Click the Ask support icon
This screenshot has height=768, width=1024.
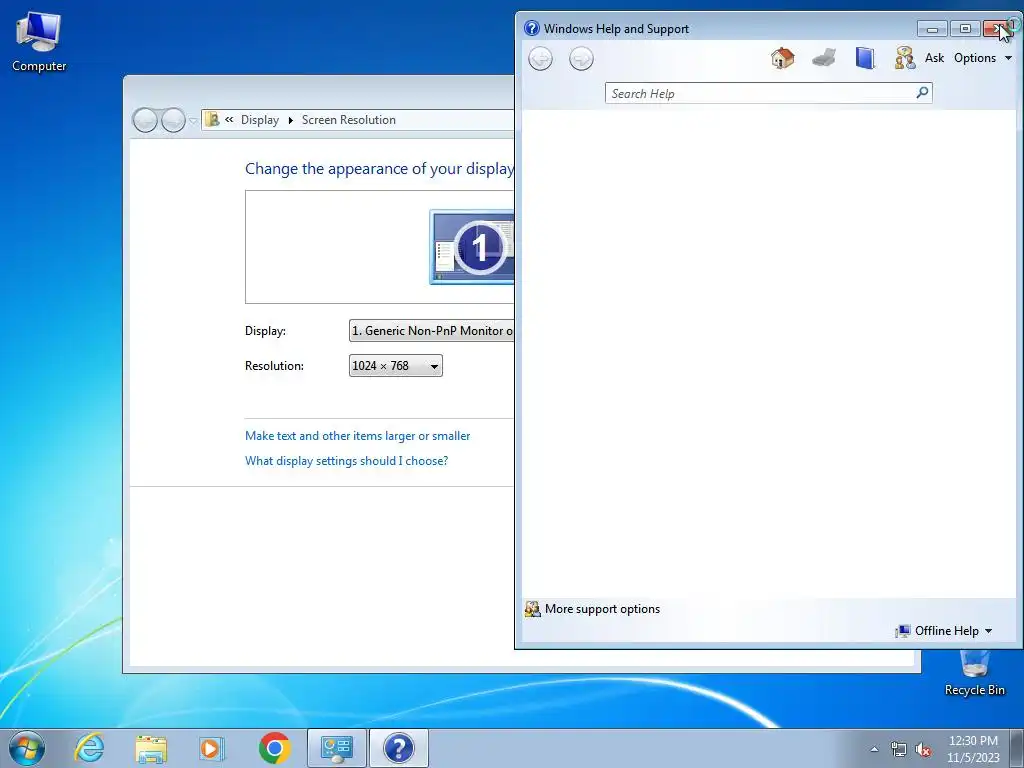(905, 58)
